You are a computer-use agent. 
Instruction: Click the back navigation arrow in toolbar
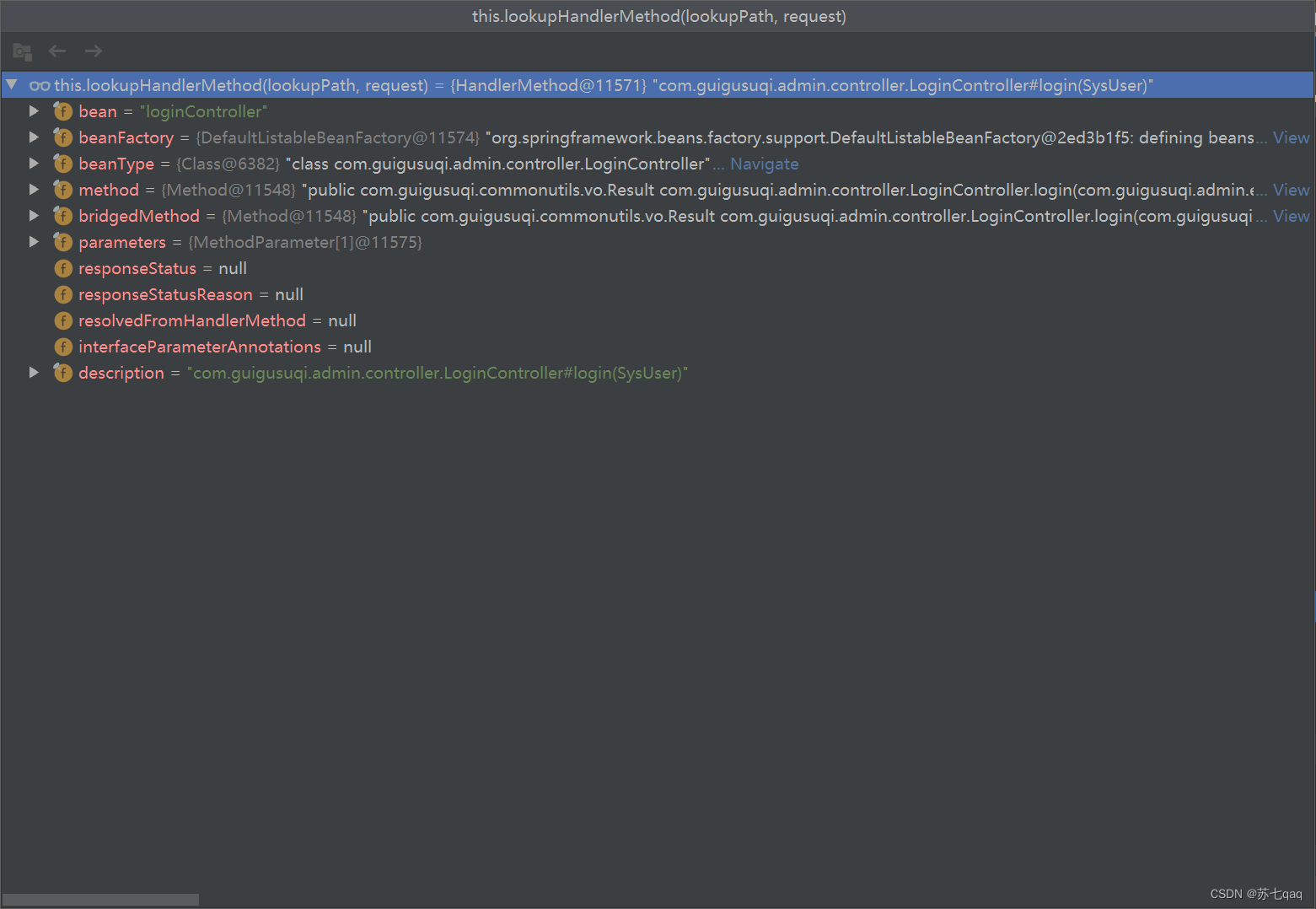tap(56, 51)
